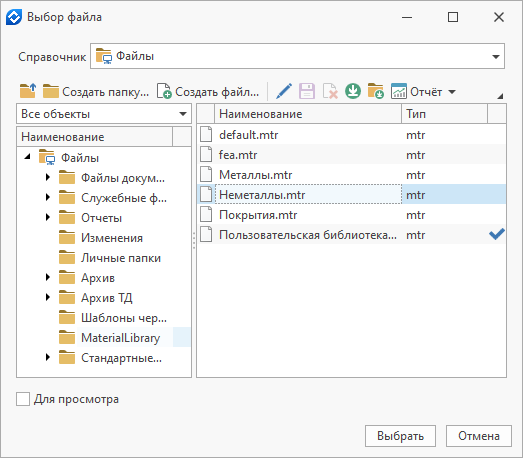Open the Отчёт dropdown arrow
The width and height of the screenshot is (523, 458).
(x=452, y=91)
